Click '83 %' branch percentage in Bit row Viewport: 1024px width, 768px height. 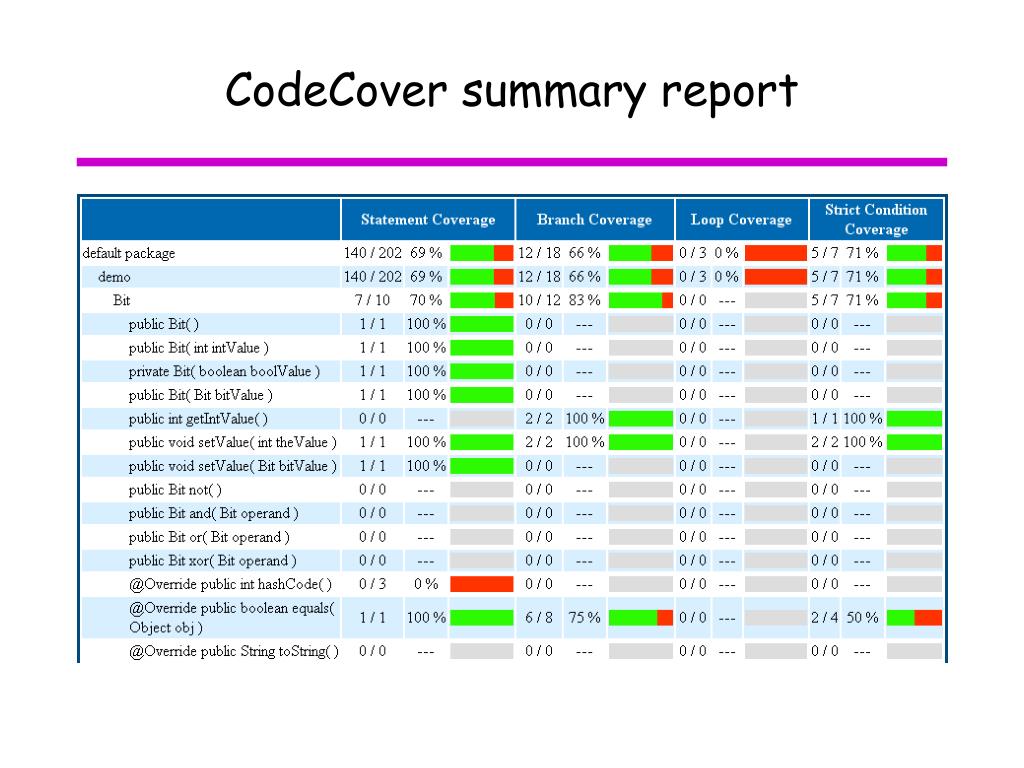coord(584,300)
